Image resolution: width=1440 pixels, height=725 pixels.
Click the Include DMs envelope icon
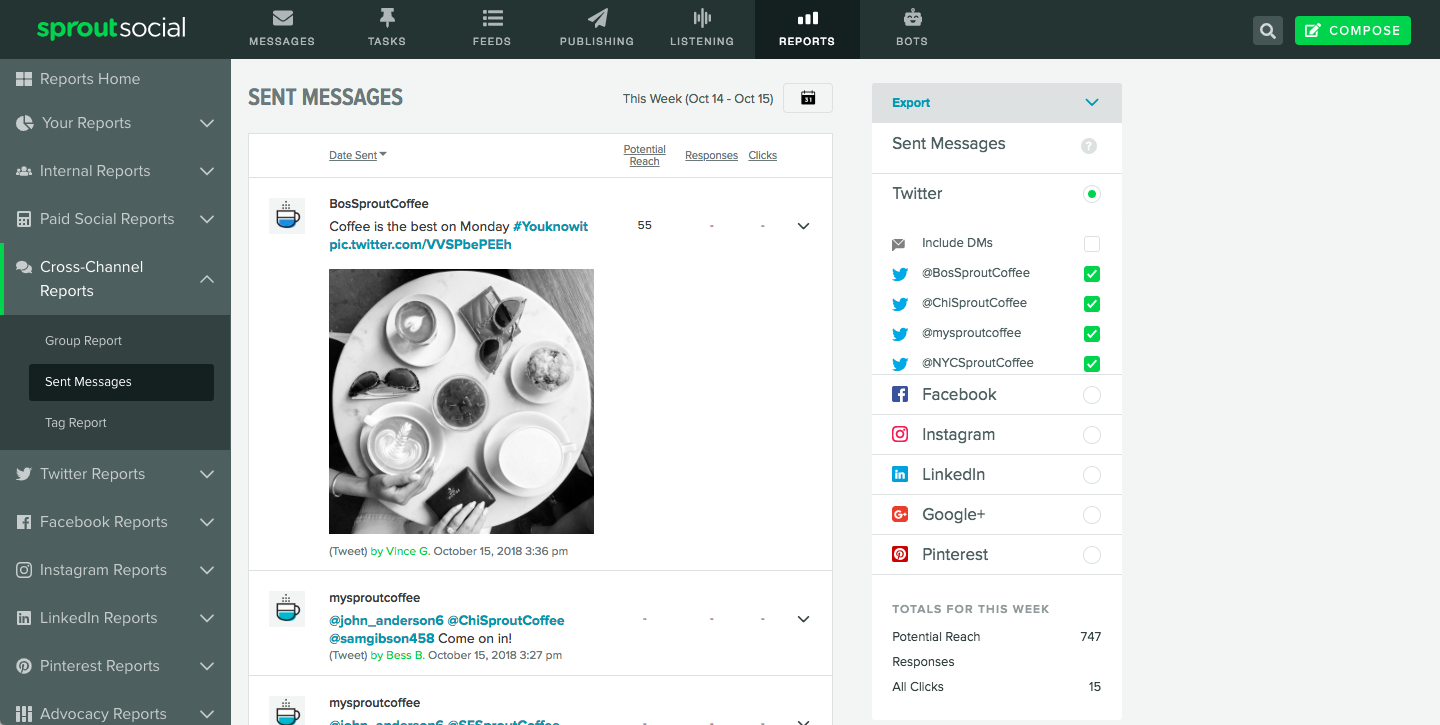[899, 244]
